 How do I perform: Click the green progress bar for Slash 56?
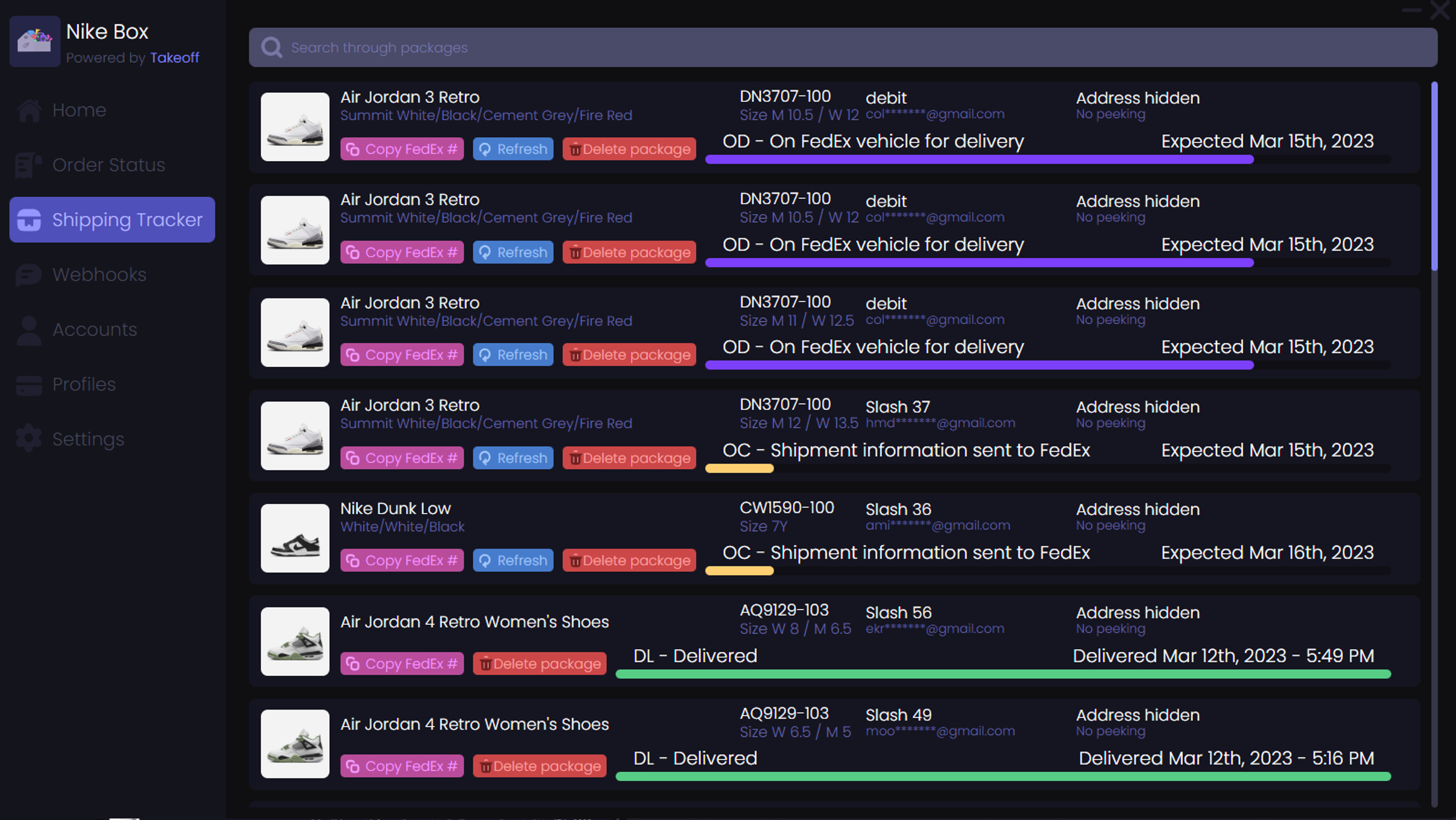(1003, 674)
